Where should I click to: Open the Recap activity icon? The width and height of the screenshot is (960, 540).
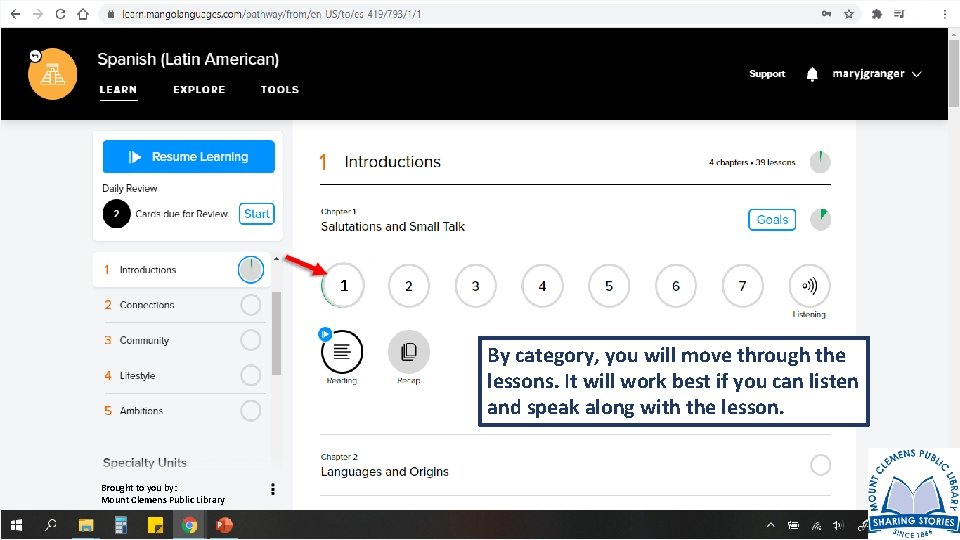click(408, 351)
